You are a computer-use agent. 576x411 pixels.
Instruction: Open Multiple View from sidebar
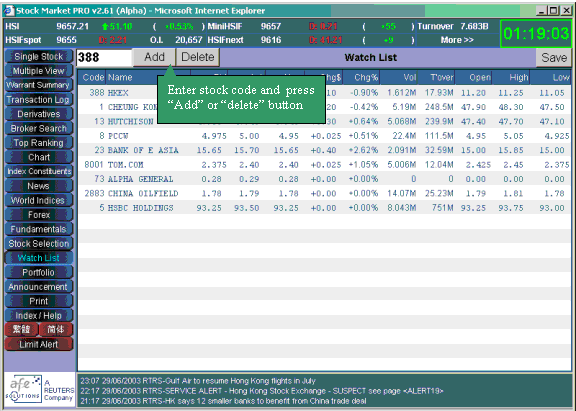coord(39,71)
